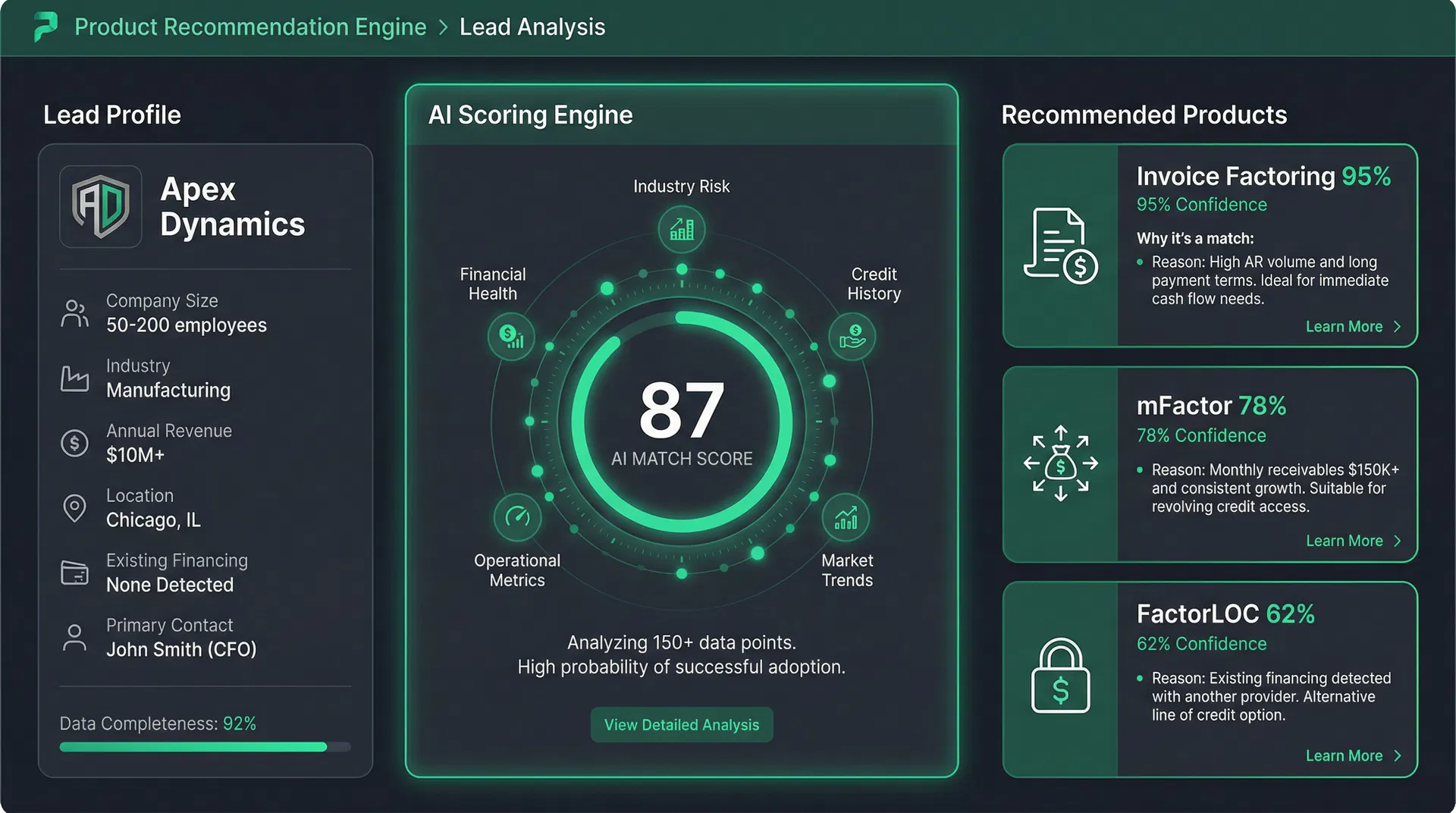Click the FactorLOC padlock icon
Image resolution: width=1456 pixels, height=813 pixels.
(1060, 676)
